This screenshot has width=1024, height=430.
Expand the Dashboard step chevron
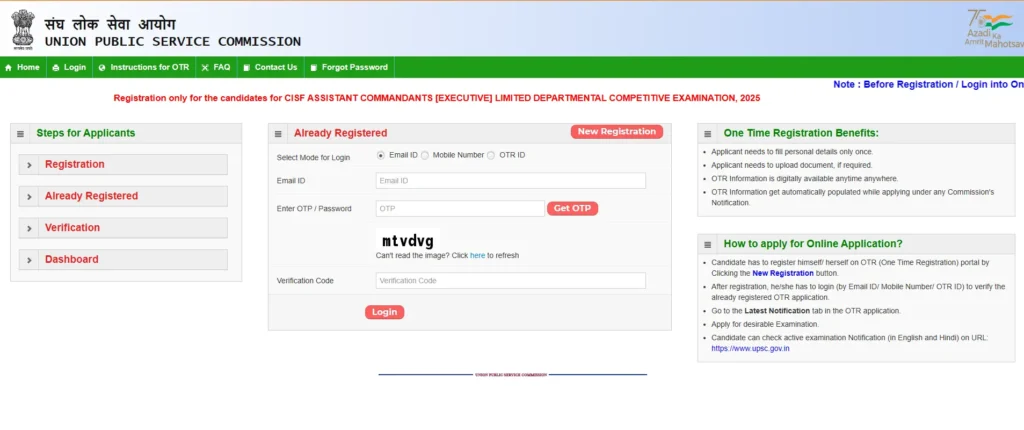tap(29, 259)
